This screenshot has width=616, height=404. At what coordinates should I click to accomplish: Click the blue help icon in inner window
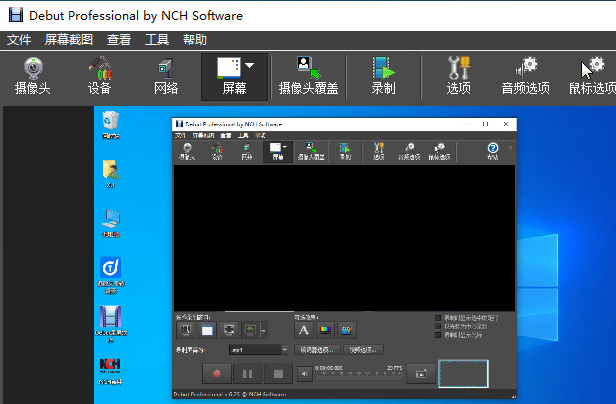tap(493, 149)
